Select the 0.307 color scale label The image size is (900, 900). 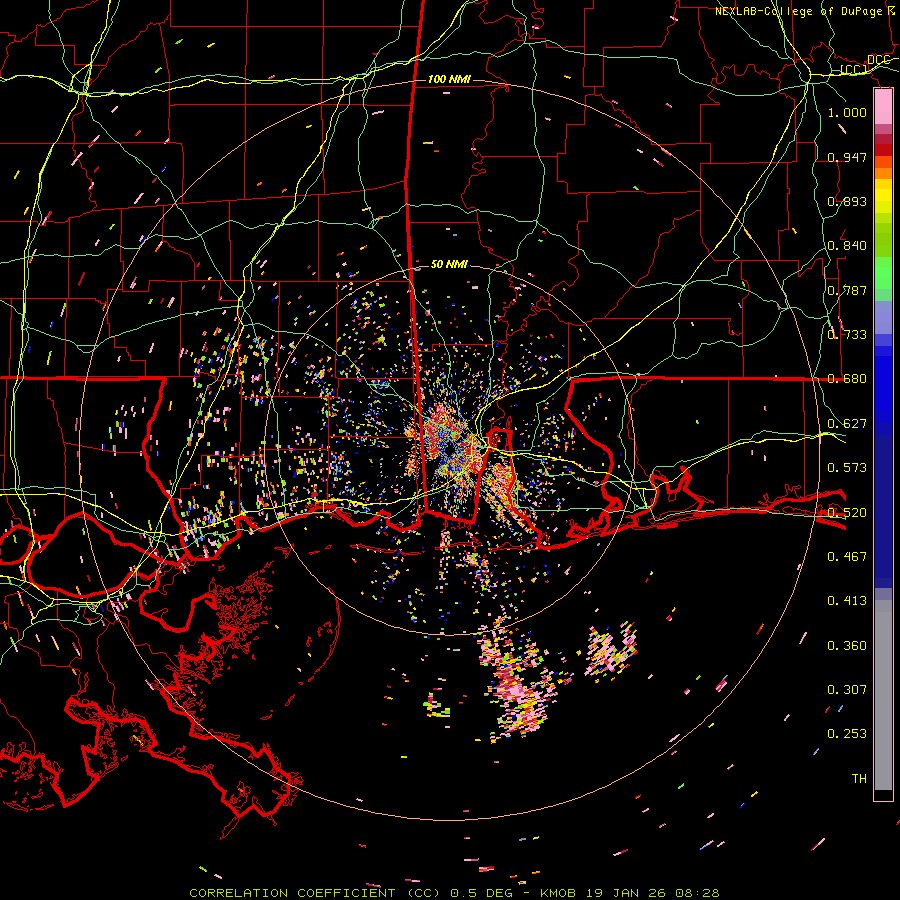point(847,689)
